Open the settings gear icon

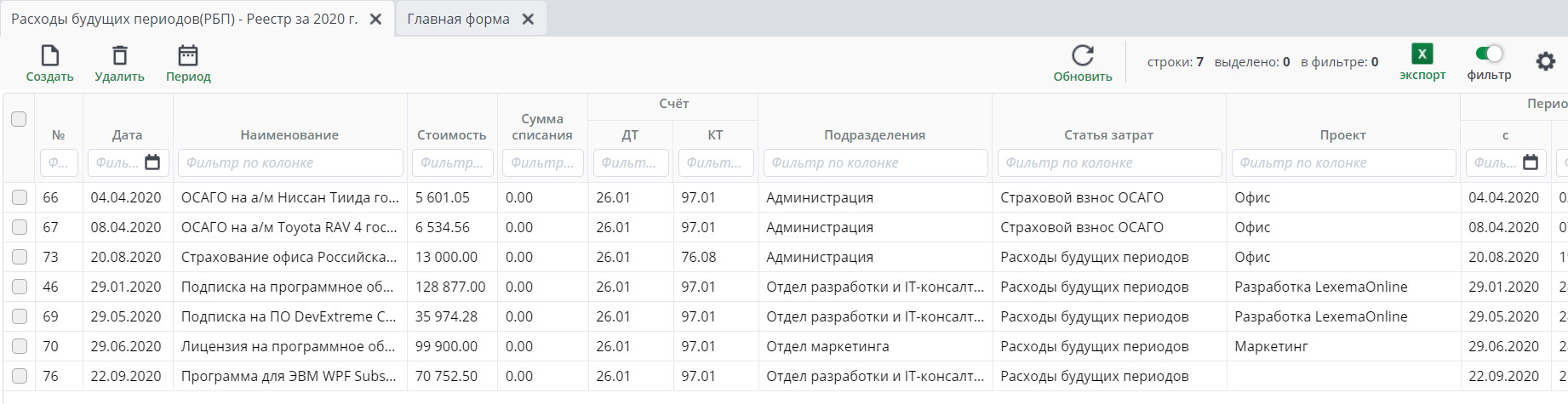[x=1546, y=61]
